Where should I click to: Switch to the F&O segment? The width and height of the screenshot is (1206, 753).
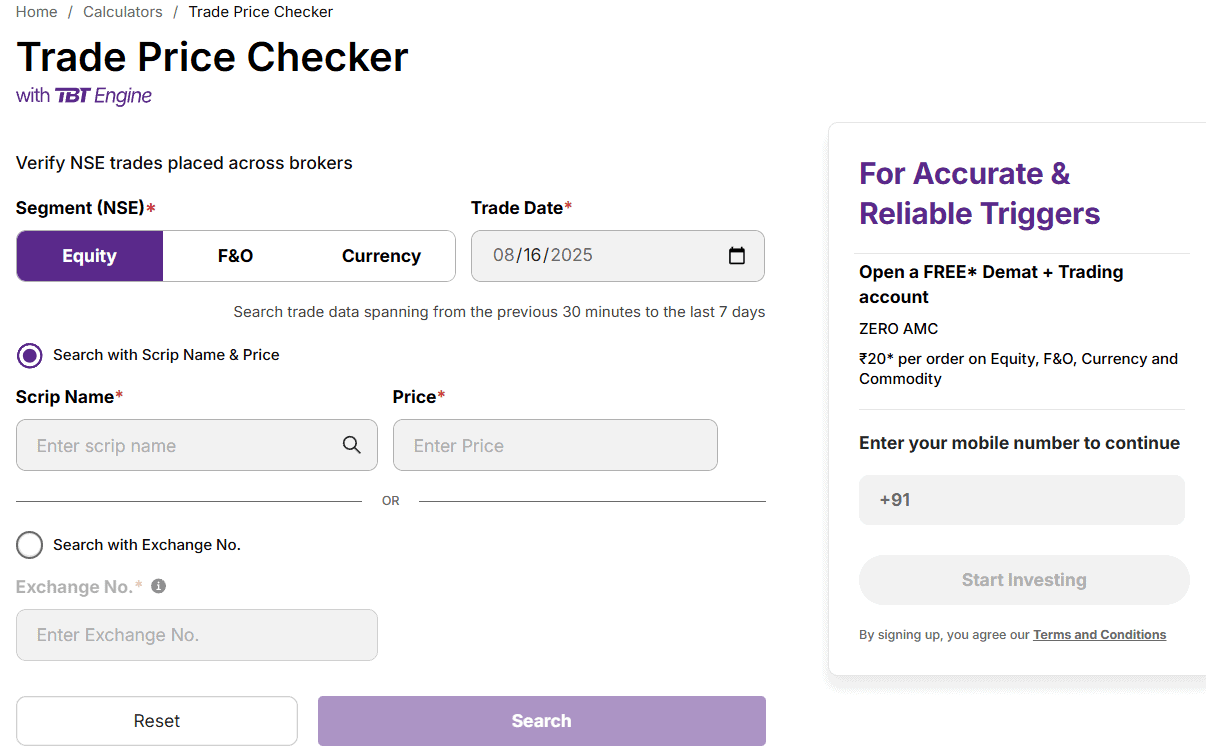click(x=235, y=256)
